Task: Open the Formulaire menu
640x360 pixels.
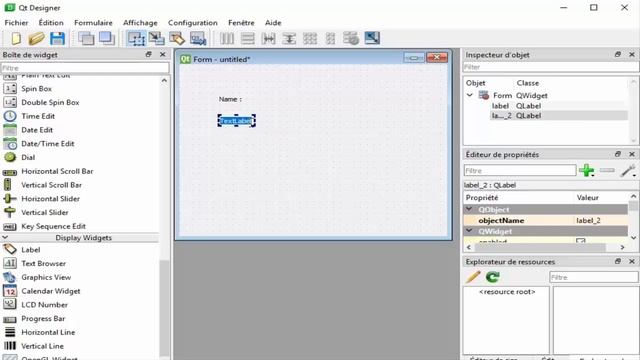Action: [x=93, y=22]
